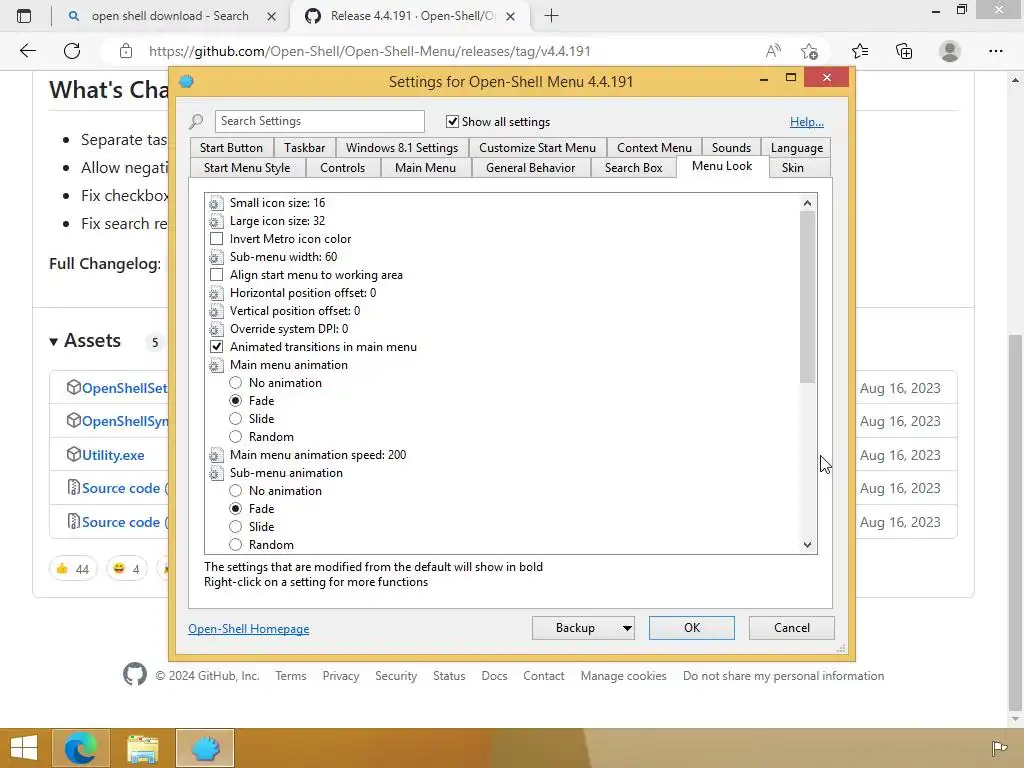Open the Search Box tab
This screenshot has height=768, width=1024.
(633, 168)
